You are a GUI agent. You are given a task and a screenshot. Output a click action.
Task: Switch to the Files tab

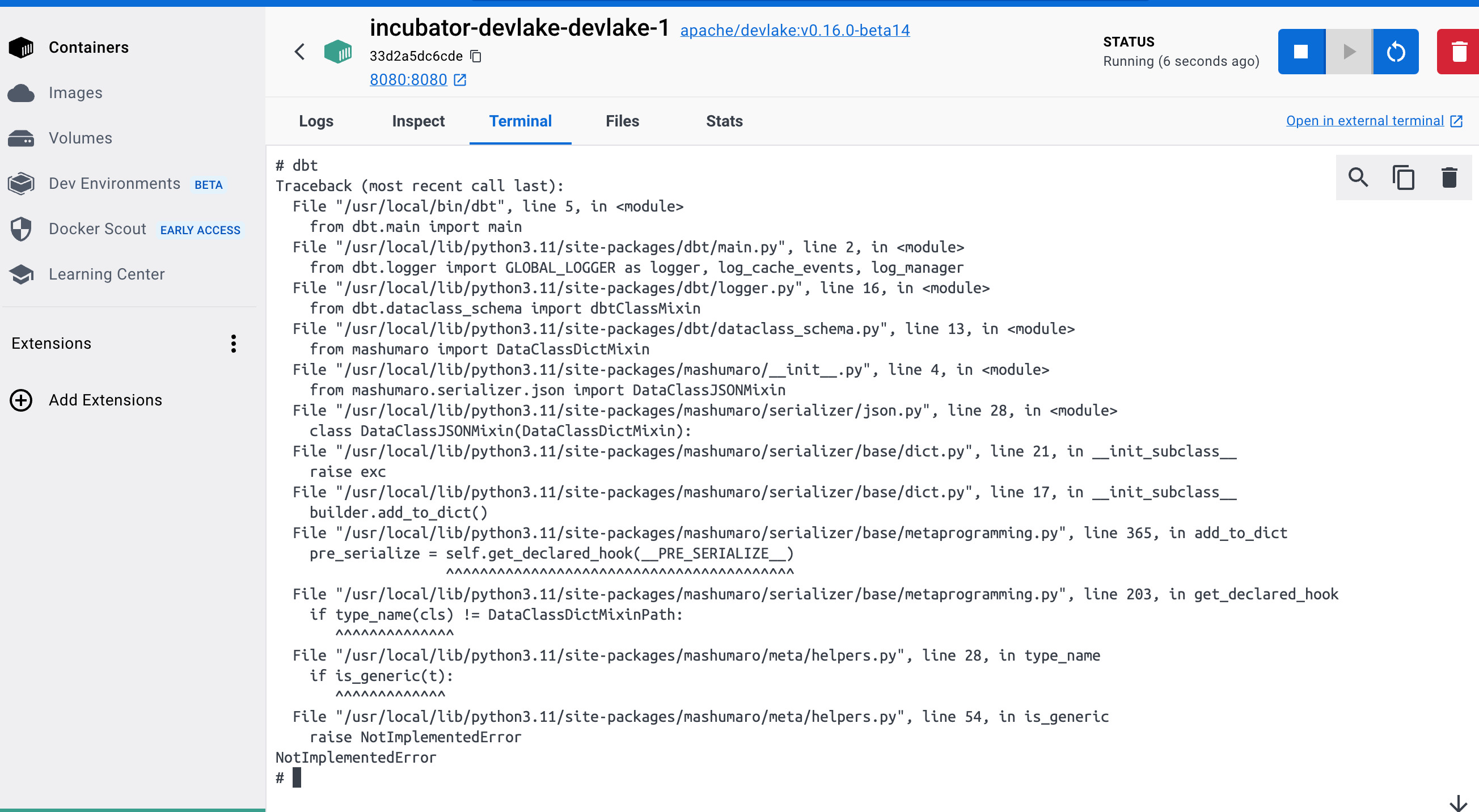click(x=622, y=121)
